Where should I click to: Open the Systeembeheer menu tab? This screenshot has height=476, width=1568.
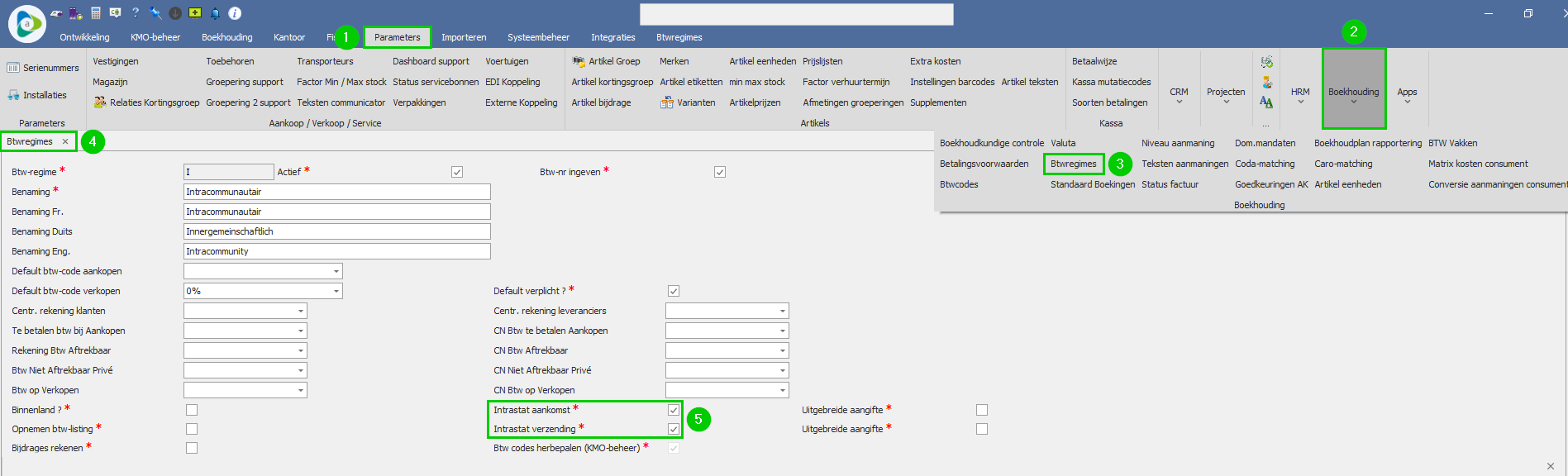(x=538, y=37)
